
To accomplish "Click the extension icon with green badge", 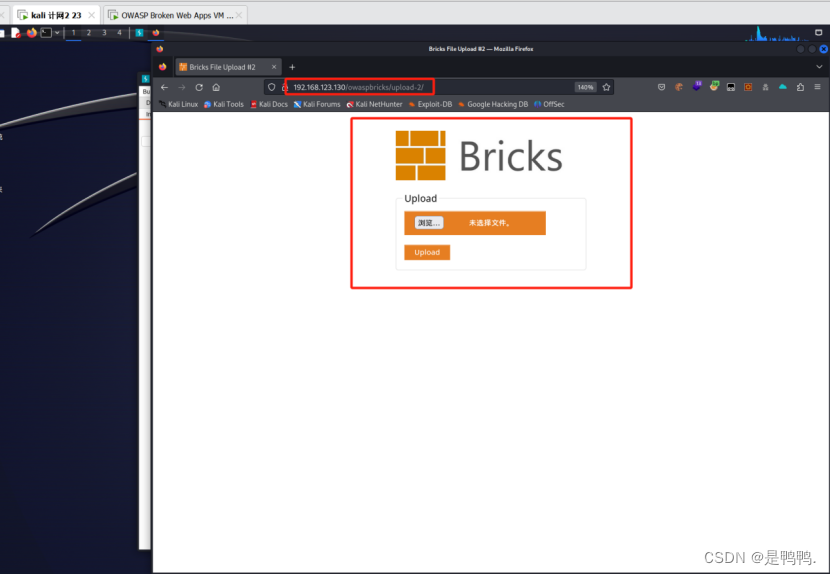I will (714, 86).
